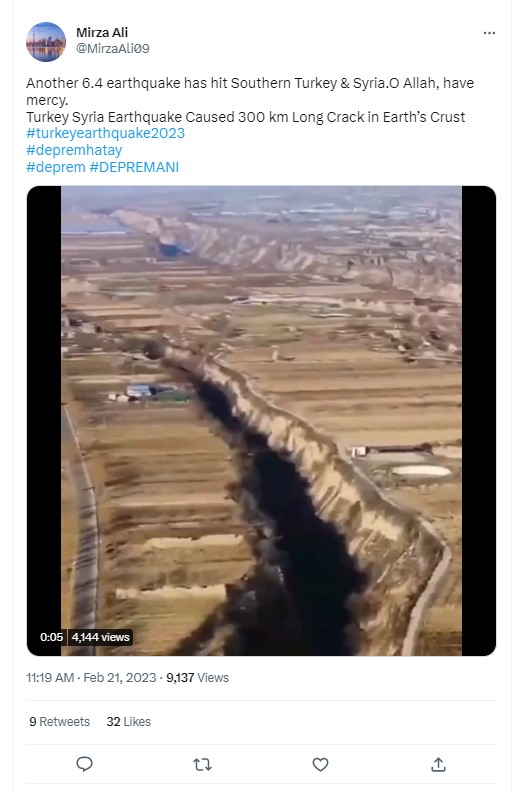This screenshot has width=526, height=792.
Task: Open the #depremhatay hashtag
Action: 74,151
